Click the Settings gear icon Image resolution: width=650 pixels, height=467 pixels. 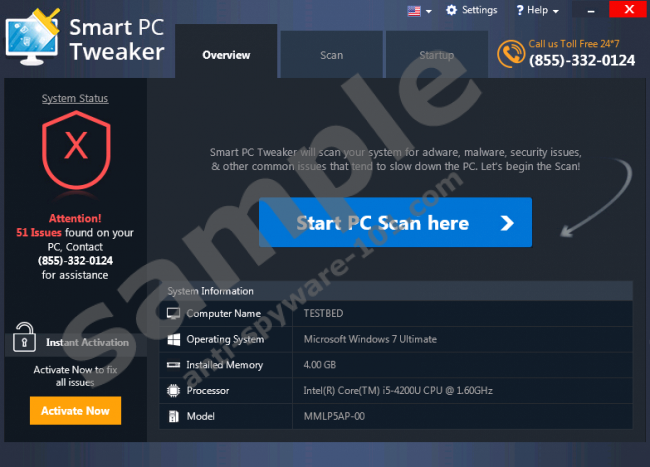pyautogui.click(x=452, y=10)
